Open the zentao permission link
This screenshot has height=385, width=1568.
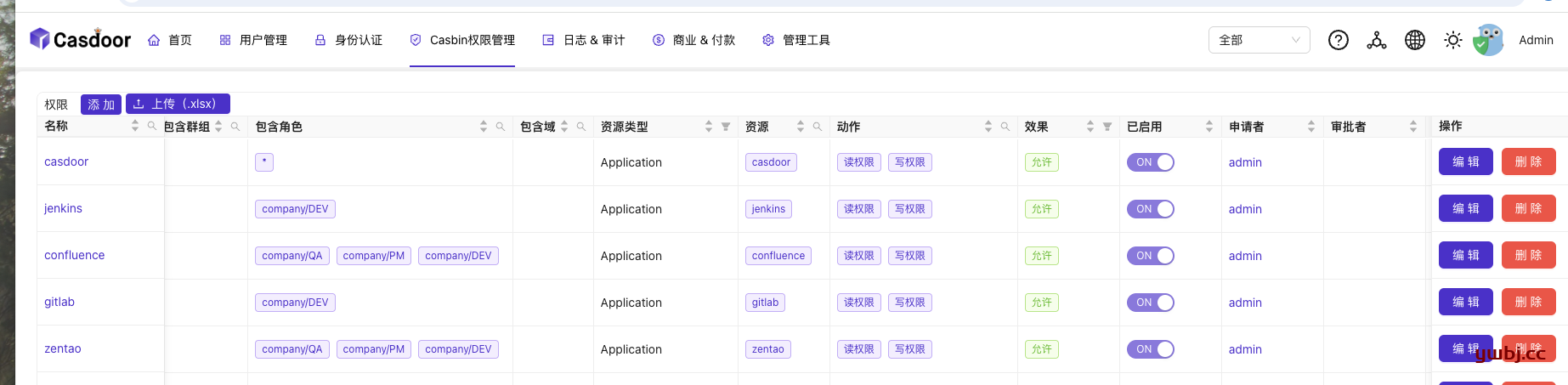click(63, 348)
